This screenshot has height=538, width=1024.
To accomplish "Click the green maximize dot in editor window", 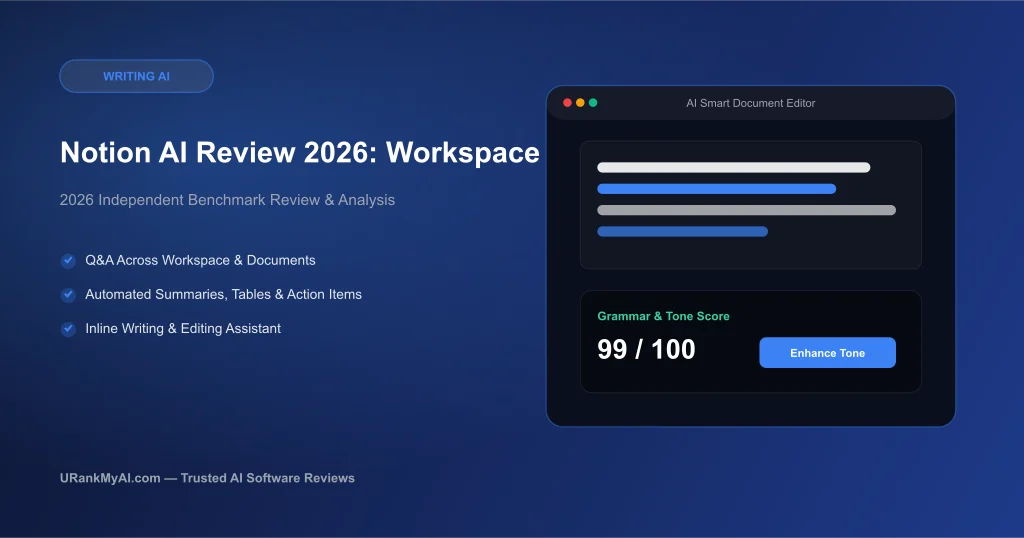I will coord(593,103).
